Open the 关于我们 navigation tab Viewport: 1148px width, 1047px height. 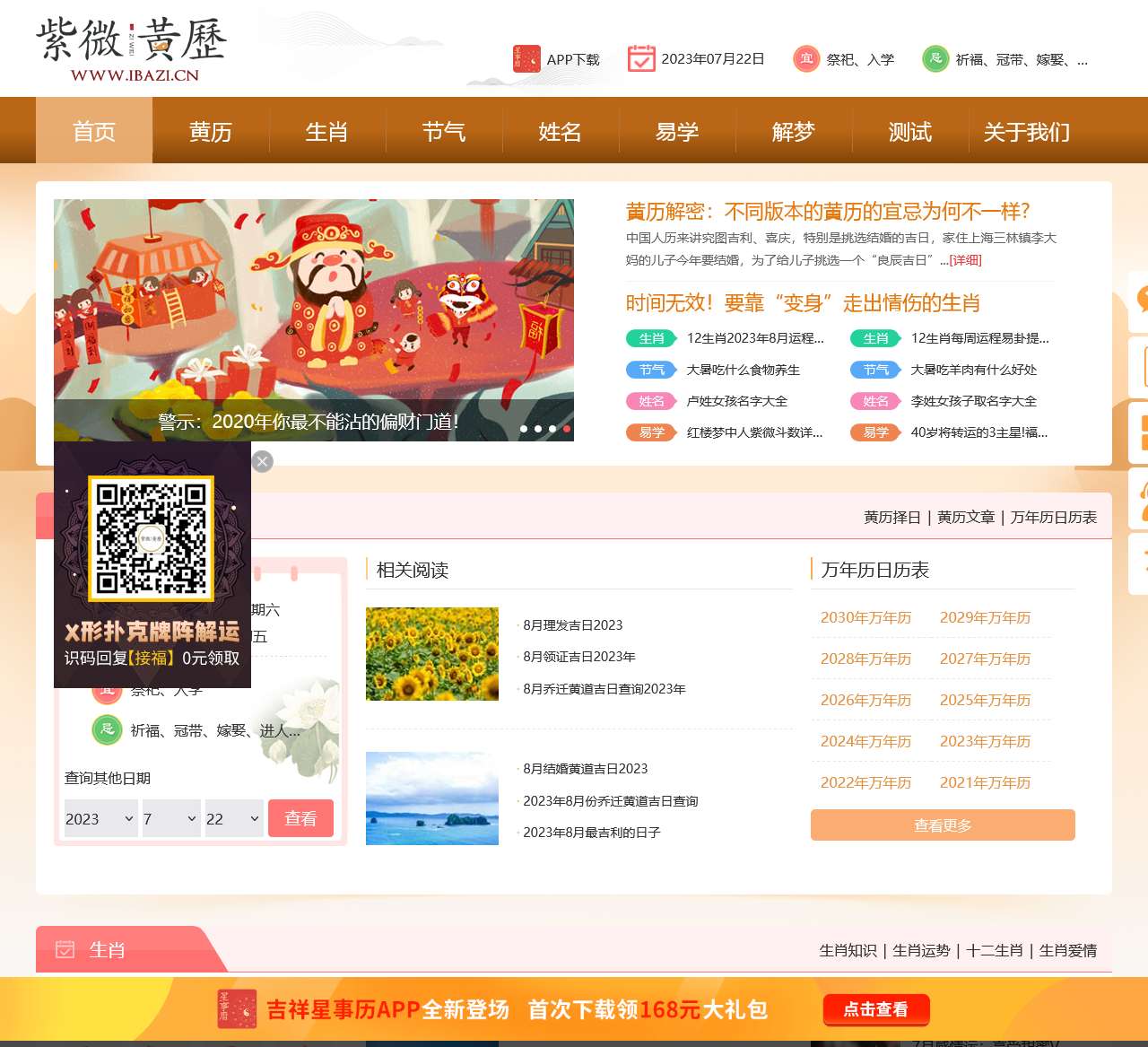[1027, 131]
